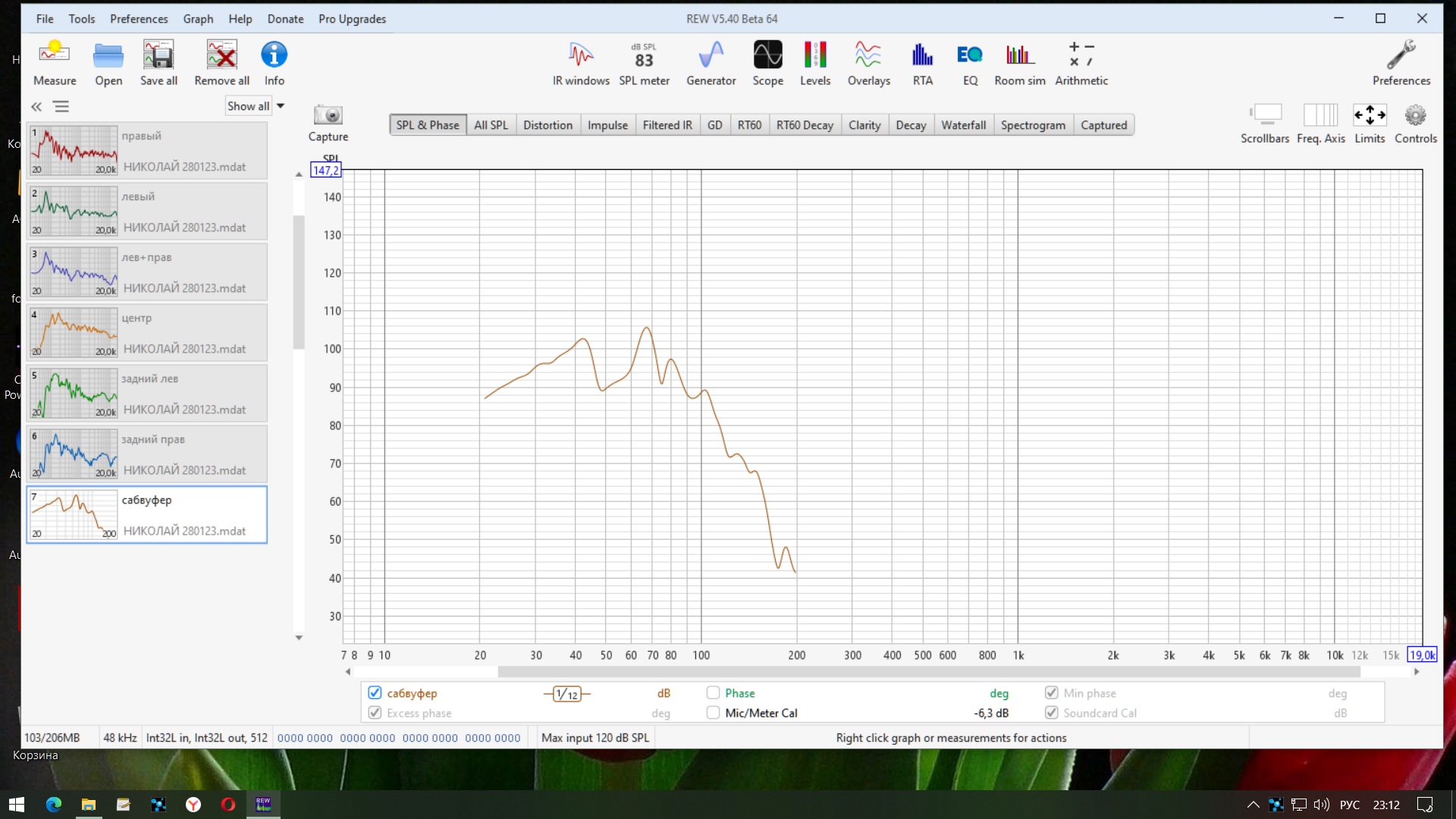Image resolution: width=1456 pixels, height=819 pixels.
Task: Click the Capture camera icon
Action: coord(328,116)
